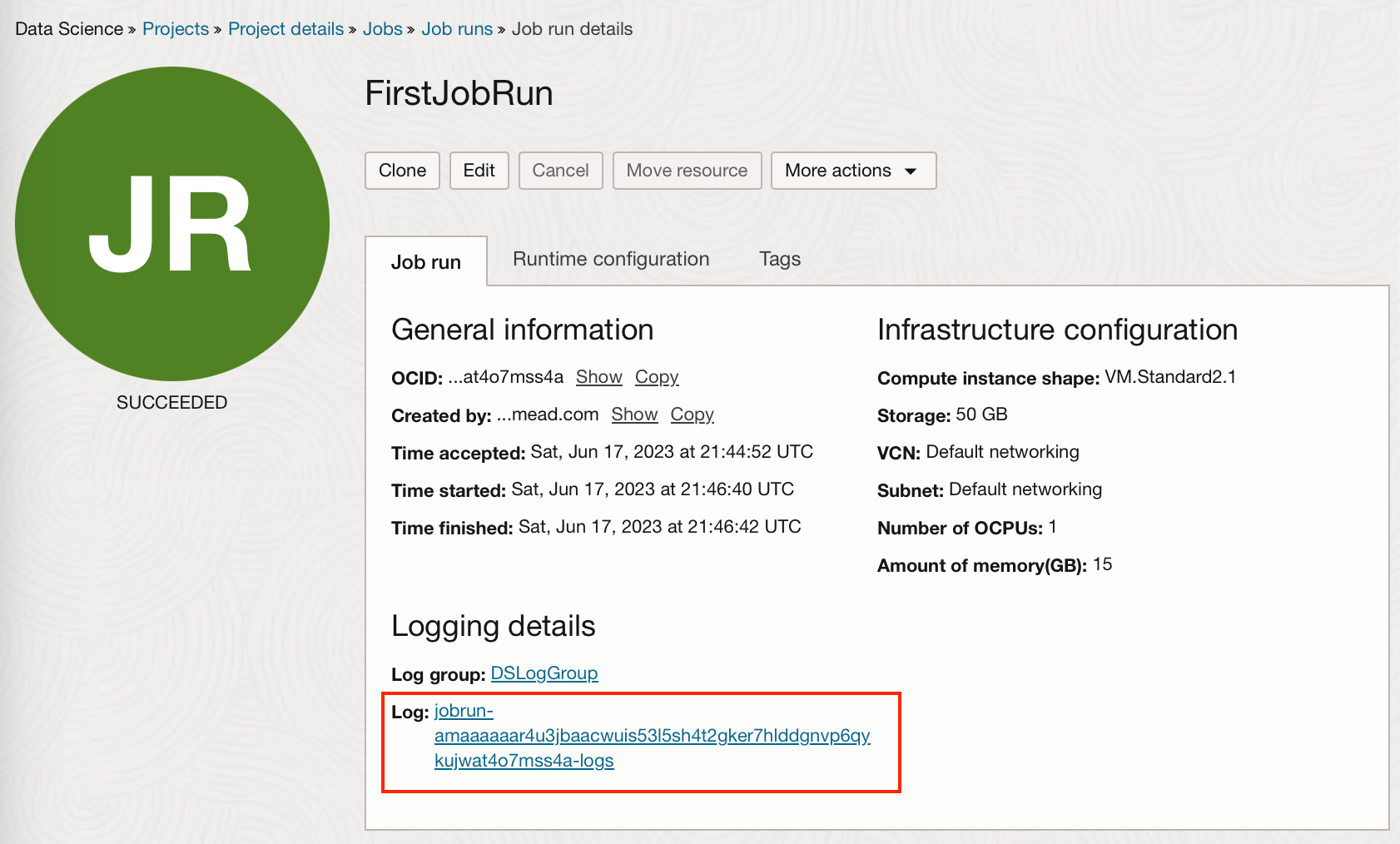Open the Tags tab
1400x844 pixels.
[779, 259]
